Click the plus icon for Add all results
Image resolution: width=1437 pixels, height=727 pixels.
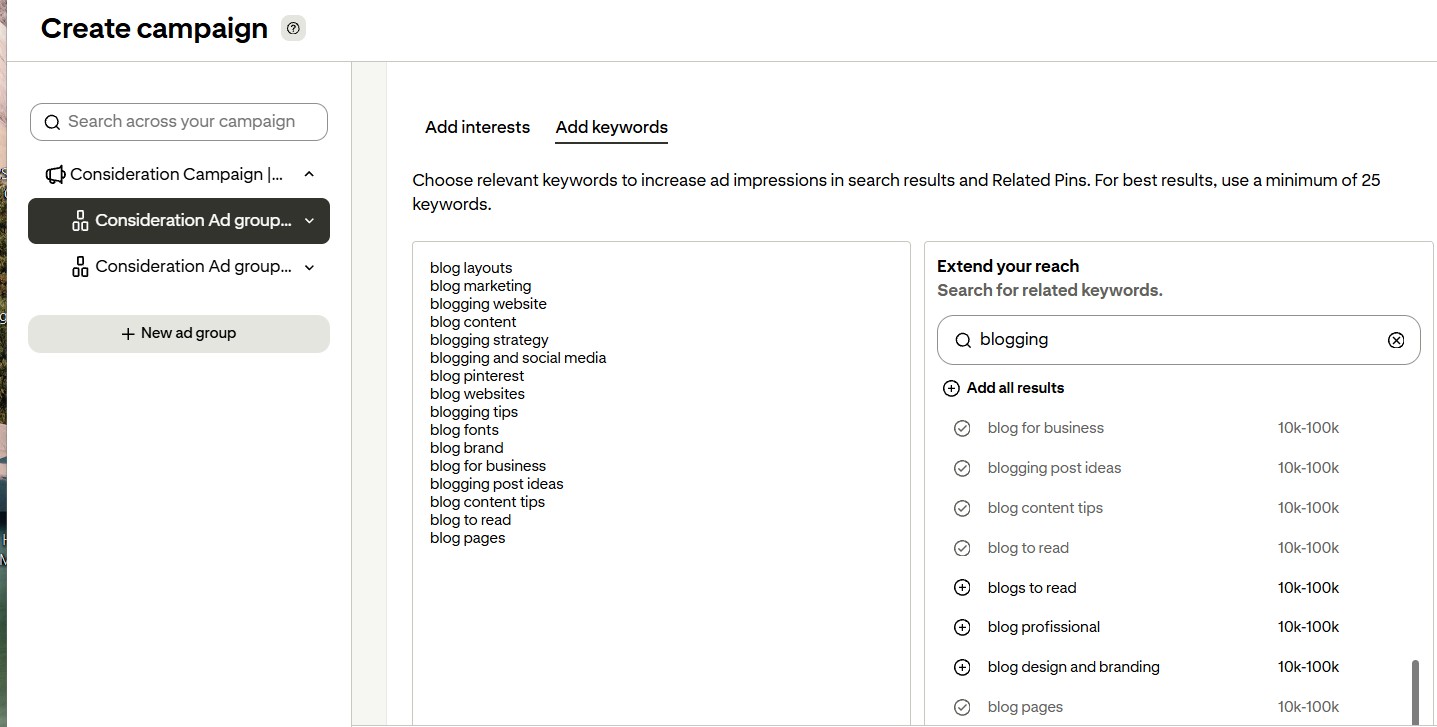pos(951,388)
